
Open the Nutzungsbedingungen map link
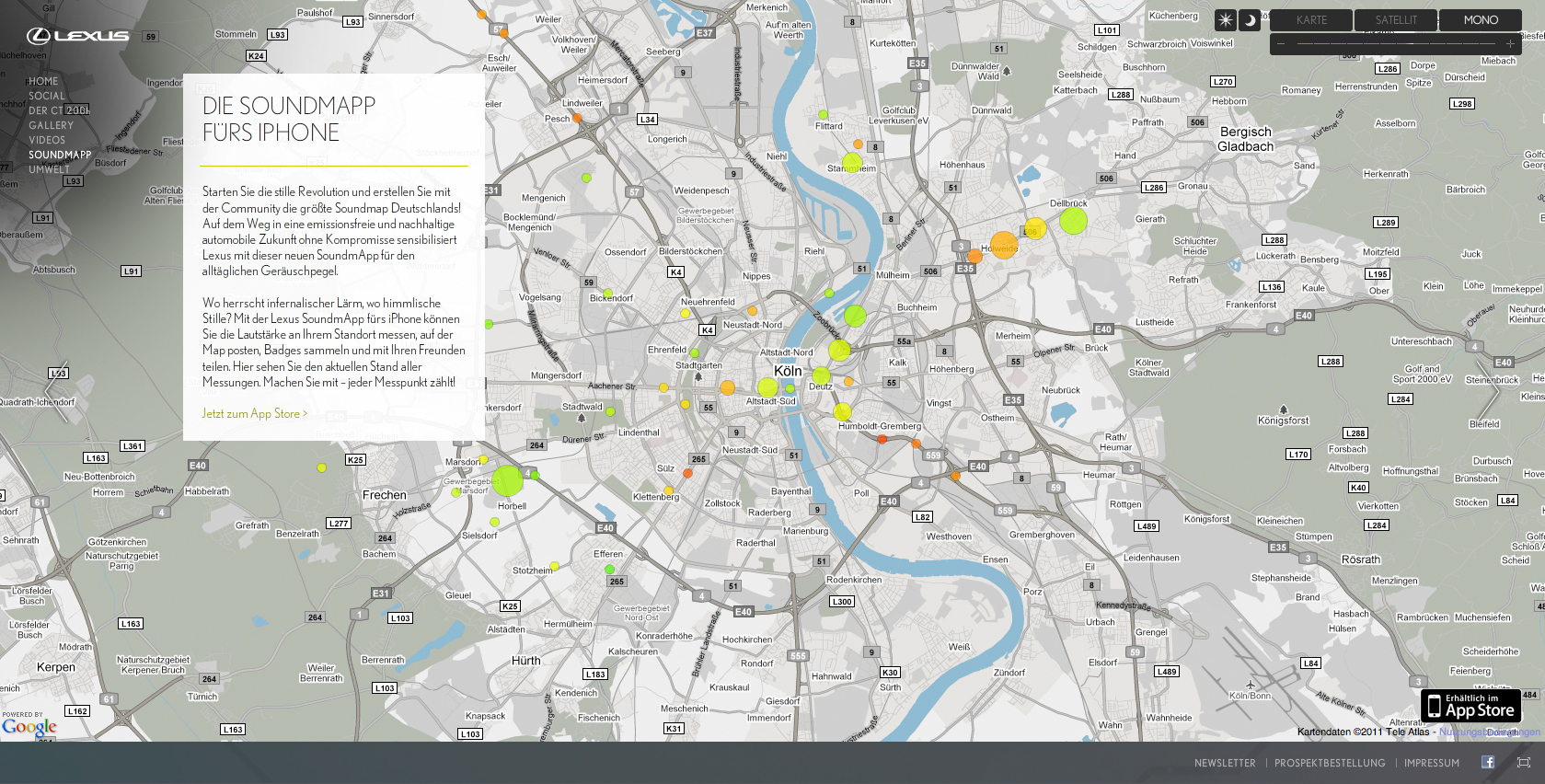click(x=1489, y=732)
